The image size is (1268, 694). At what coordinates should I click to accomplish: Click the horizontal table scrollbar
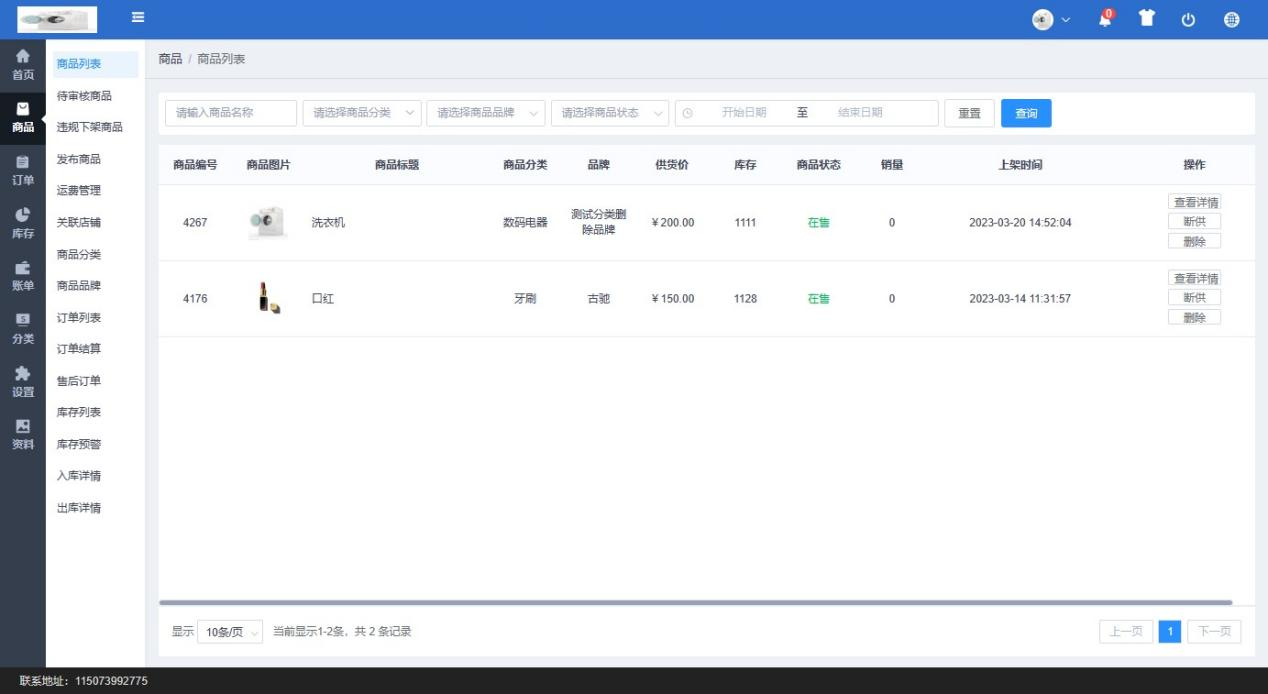(695, 602)
